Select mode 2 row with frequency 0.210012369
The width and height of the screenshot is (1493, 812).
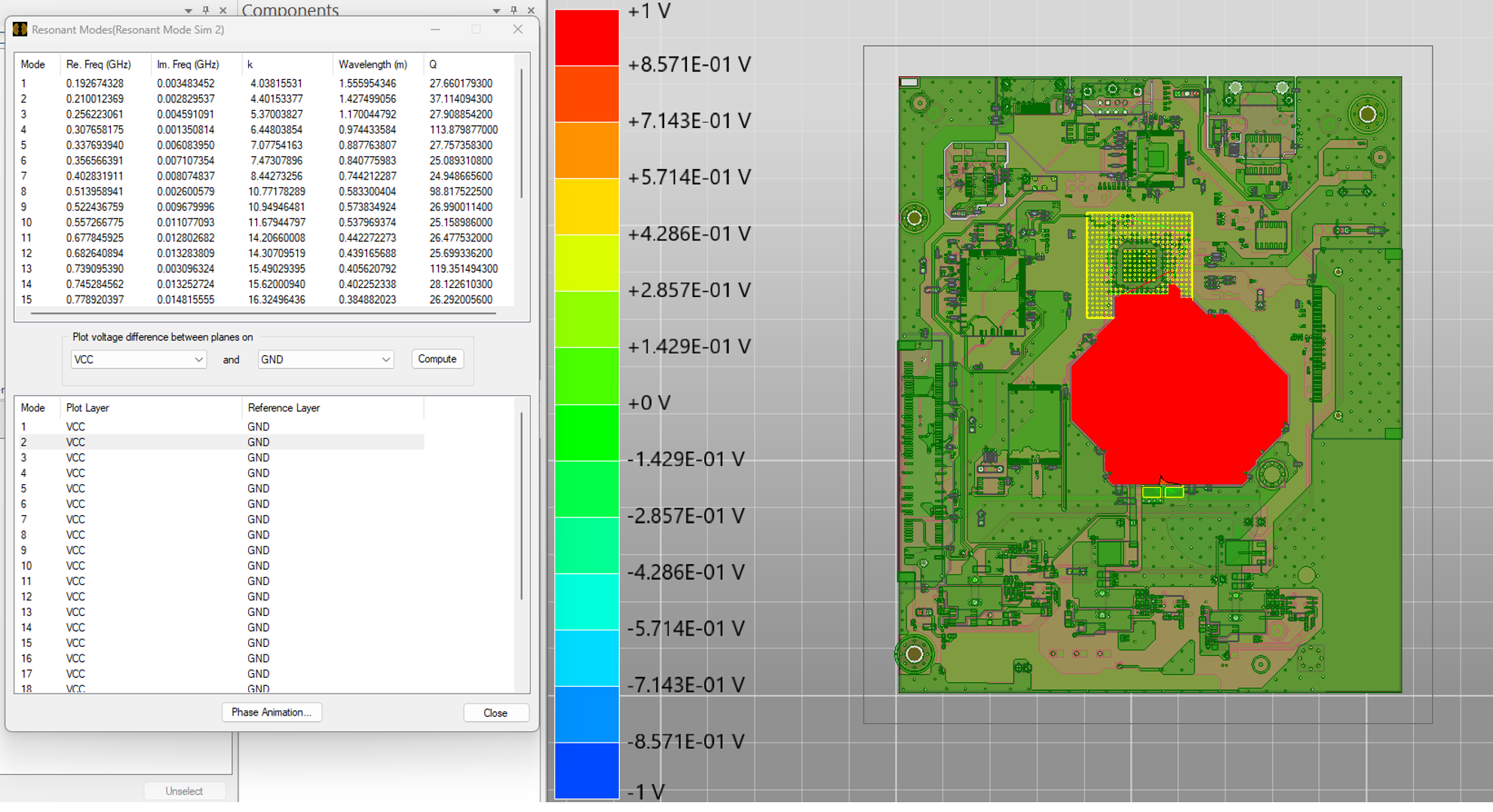(266, 99)
